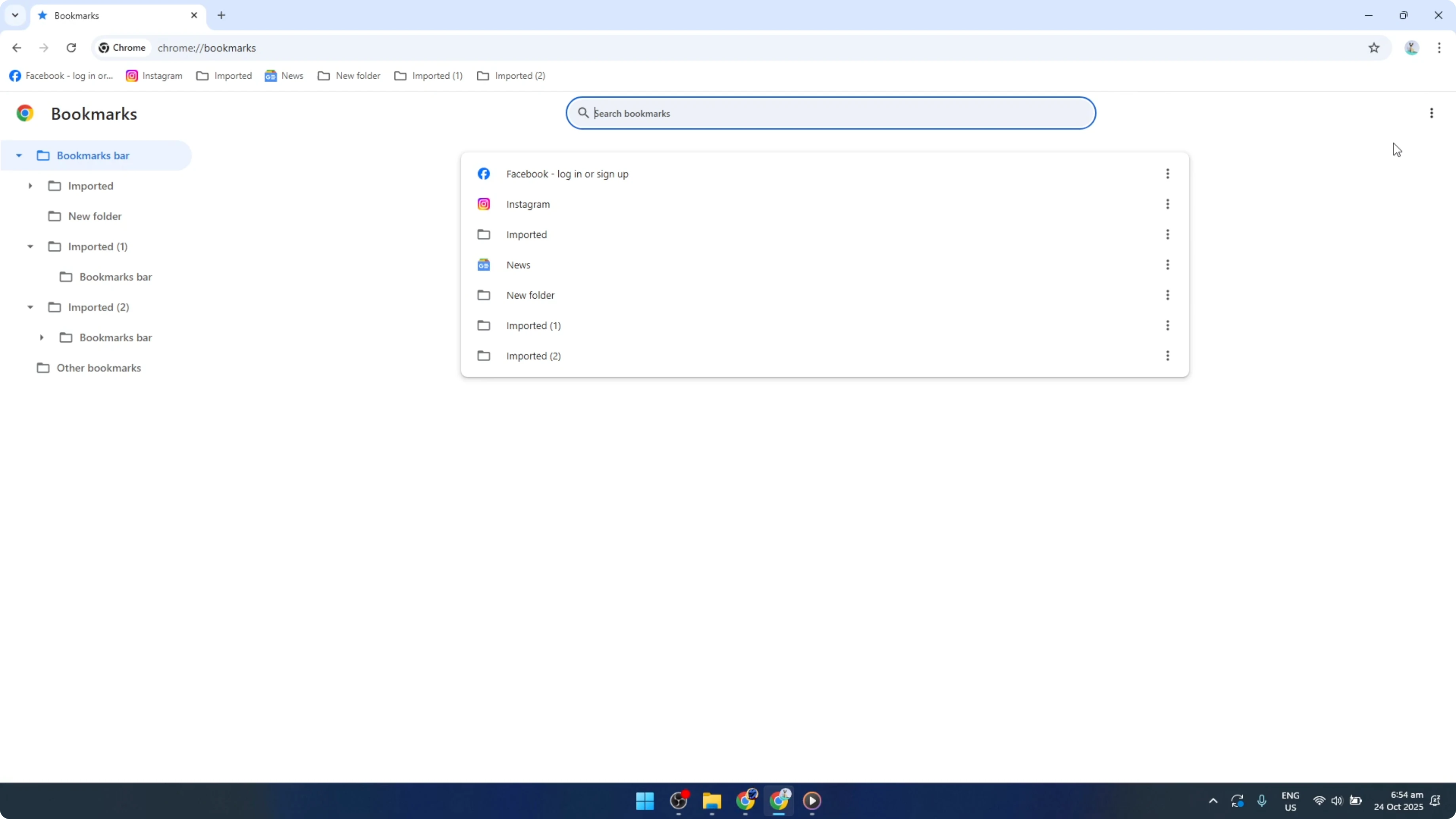
Task: Collapse the Bookmarks bar tree item
Action: coord(19,155)
